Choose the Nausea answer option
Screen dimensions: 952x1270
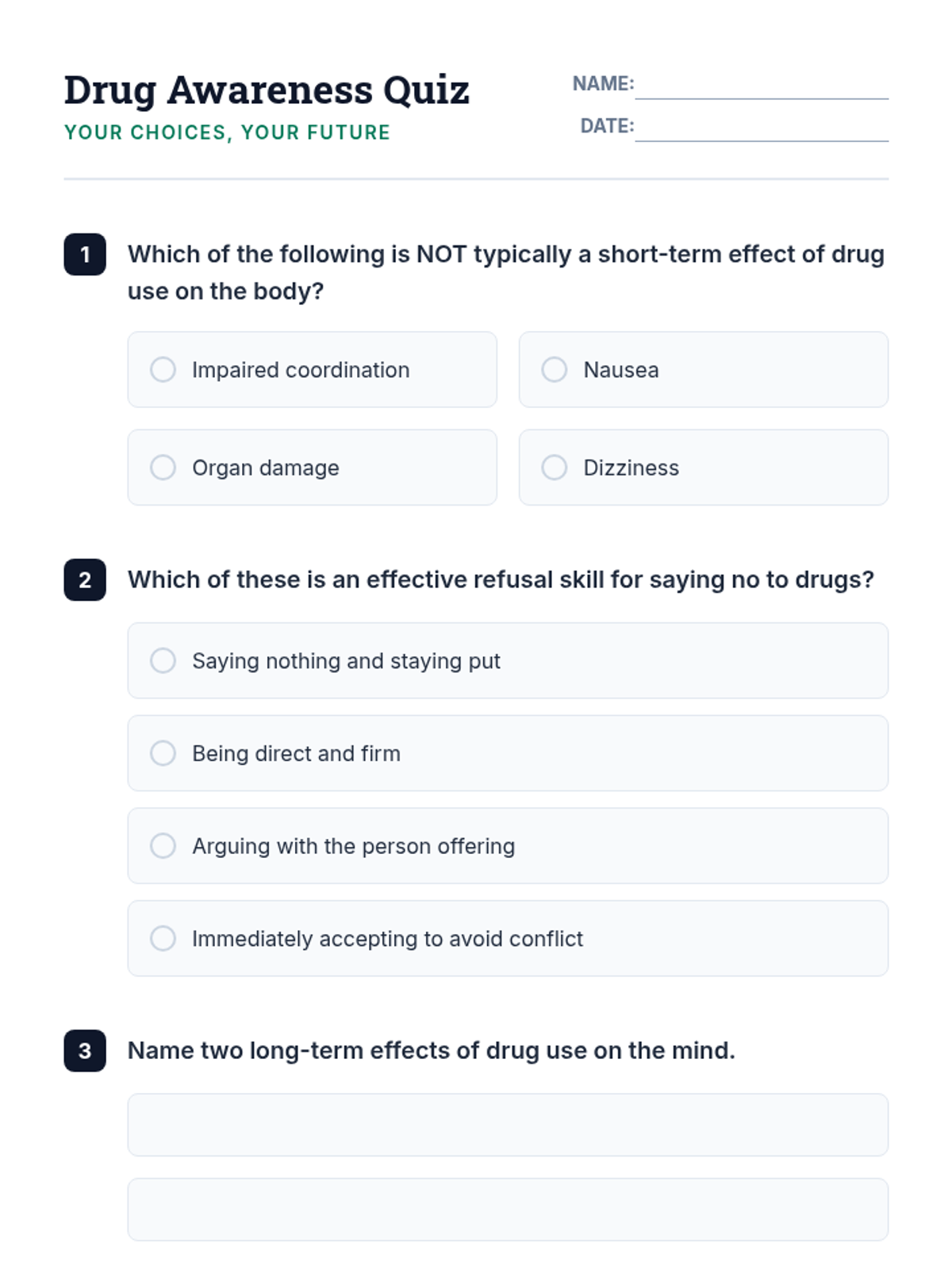pyautogui.click(x=555, y=370)
